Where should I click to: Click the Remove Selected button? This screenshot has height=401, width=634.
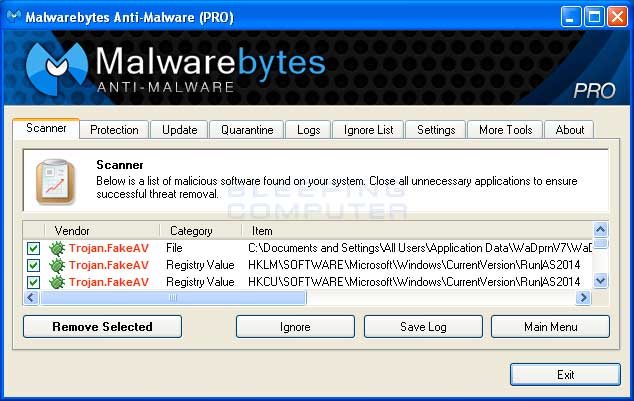click(102, 327)
